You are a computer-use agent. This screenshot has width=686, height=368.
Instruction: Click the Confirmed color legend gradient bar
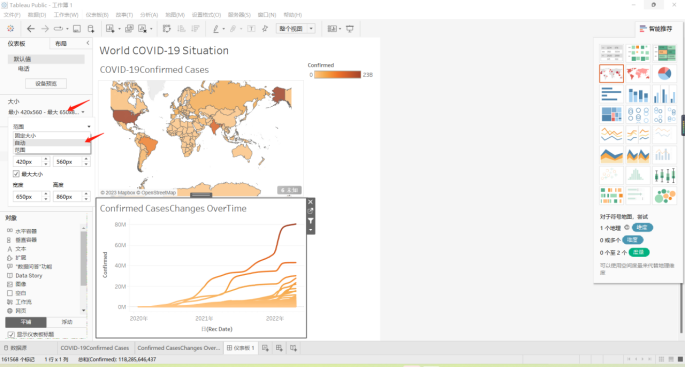point(337,75)
